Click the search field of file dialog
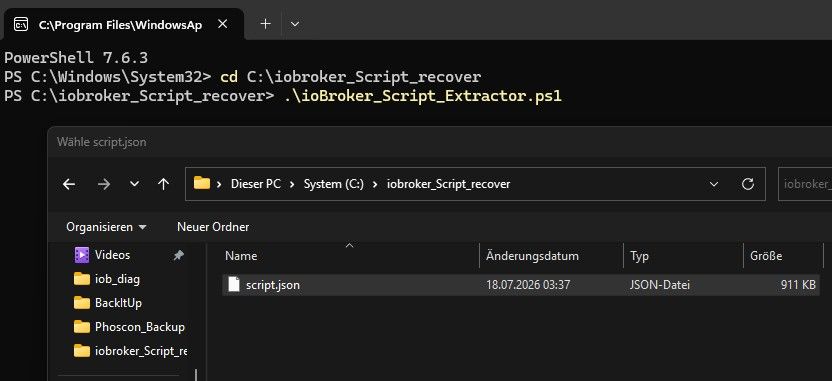832x381 pixels. point(805,184)
